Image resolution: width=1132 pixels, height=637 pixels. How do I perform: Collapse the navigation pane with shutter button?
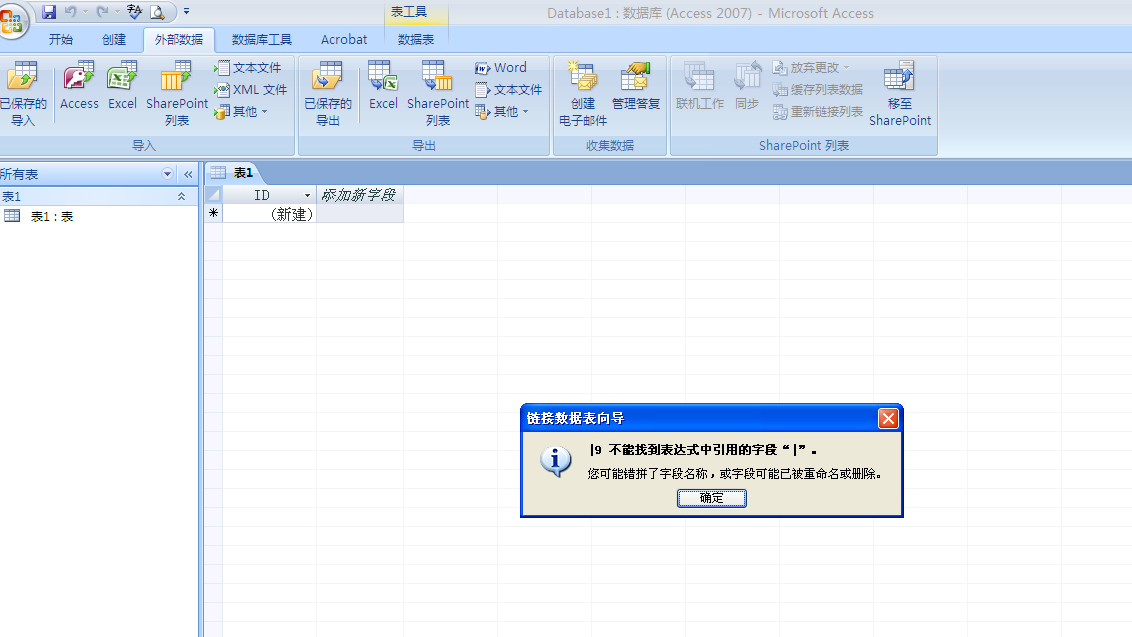pyautogui.click(x=188, y=174)
